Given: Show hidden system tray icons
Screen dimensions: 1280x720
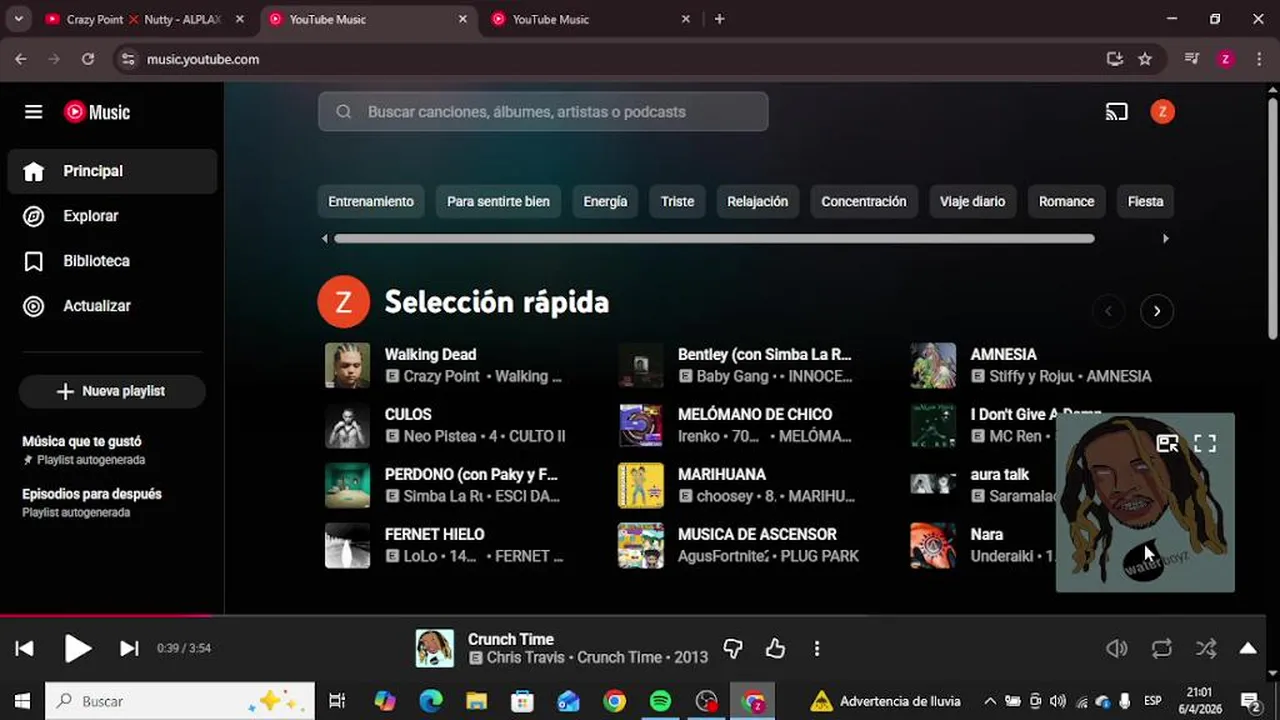Looking at the screenshot, I should point(990,701).
